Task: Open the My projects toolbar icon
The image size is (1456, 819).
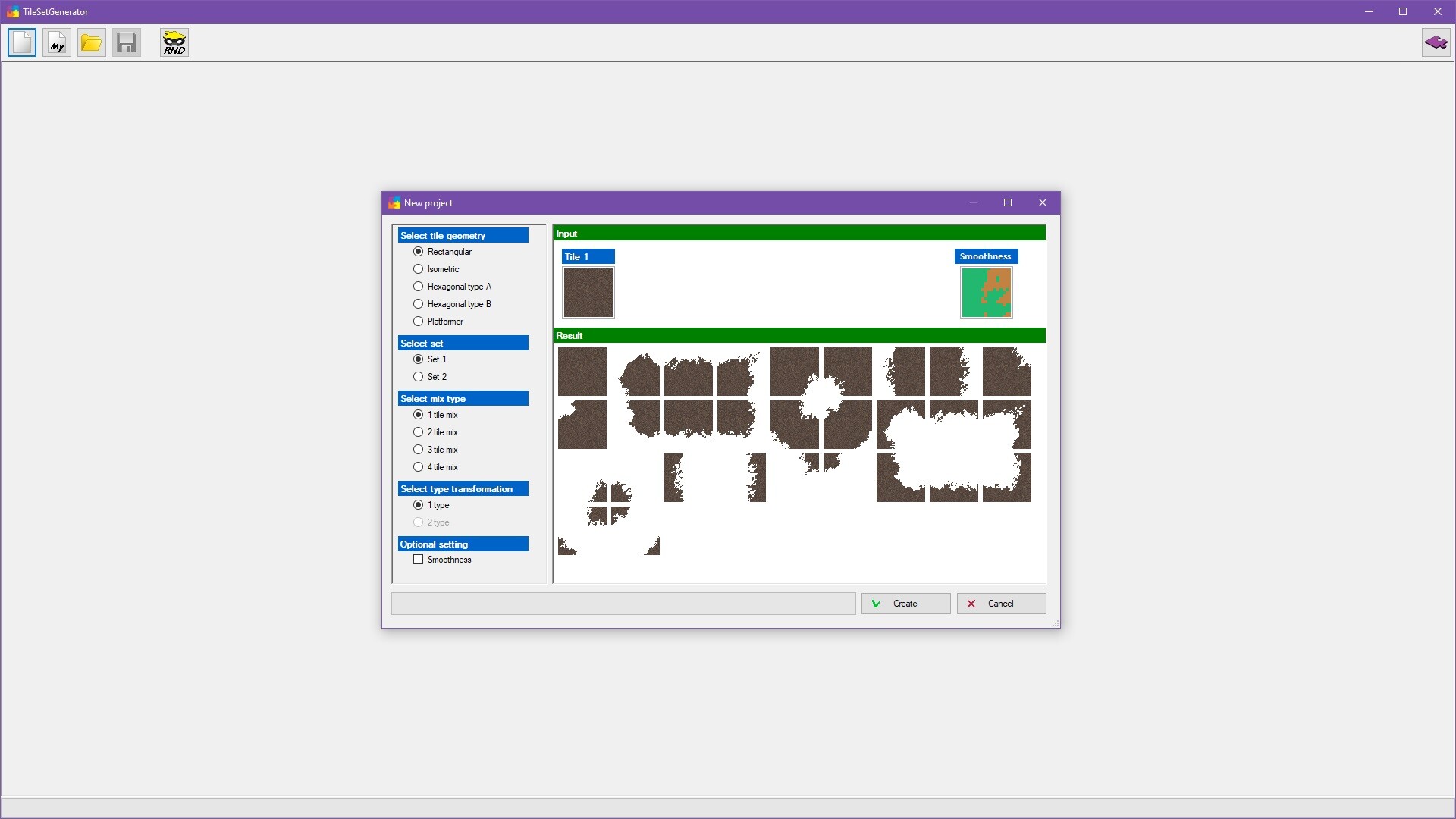Action: pyautogui.click(x=56, y=42)
